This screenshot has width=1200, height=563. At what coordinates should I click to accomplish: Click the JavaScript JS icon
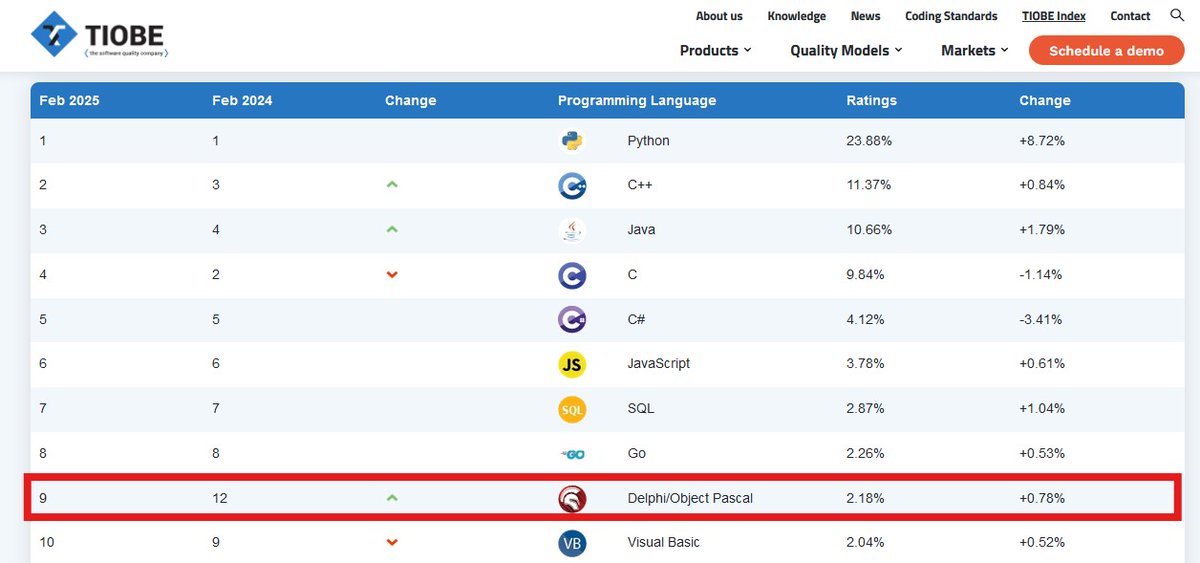coord(572,364)
